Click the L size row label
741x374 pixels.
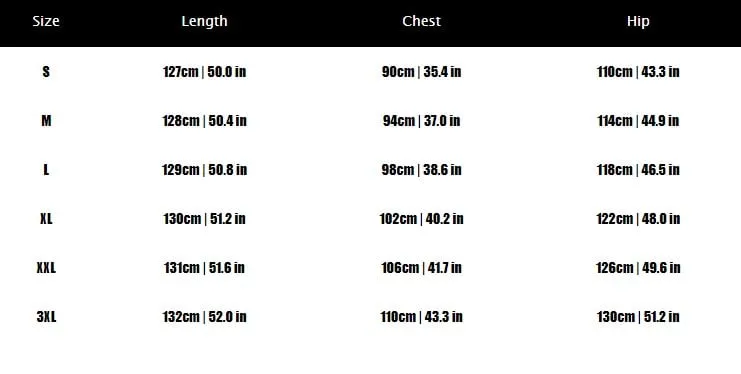(46, 170)
